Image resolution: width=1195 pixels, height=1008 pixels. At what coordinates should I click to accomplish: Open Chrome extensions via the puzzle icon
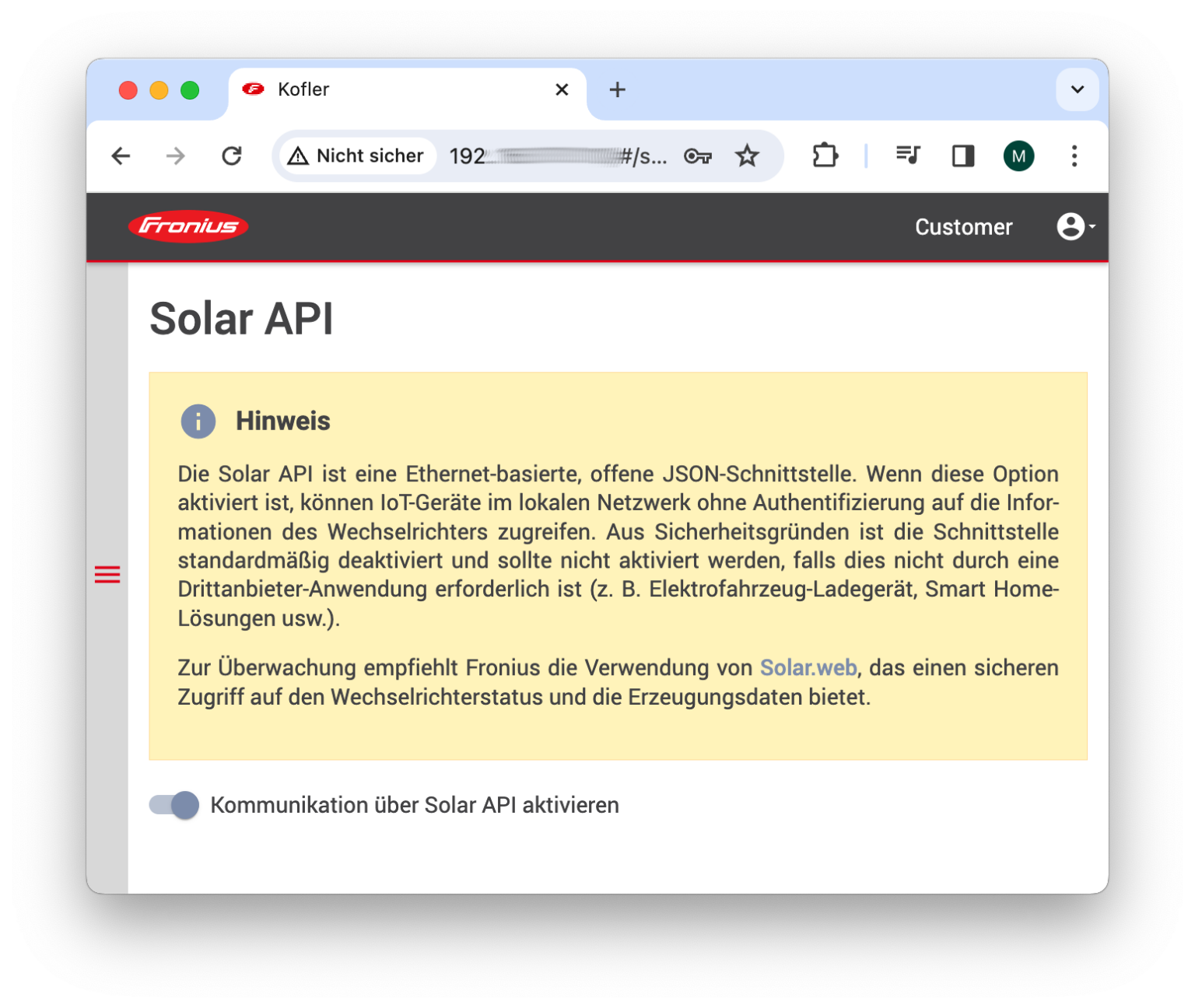(825, 156)
